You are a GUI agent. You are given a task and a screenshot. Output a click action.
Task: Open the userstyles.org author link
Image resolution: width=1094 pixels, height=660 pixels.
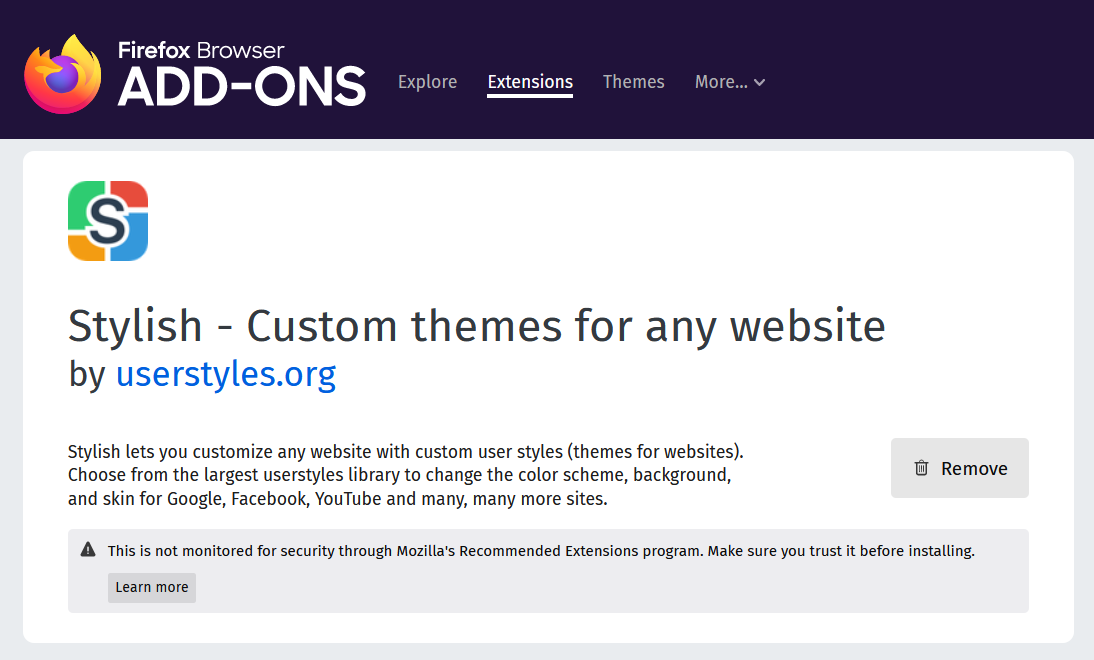coord(225,374)
